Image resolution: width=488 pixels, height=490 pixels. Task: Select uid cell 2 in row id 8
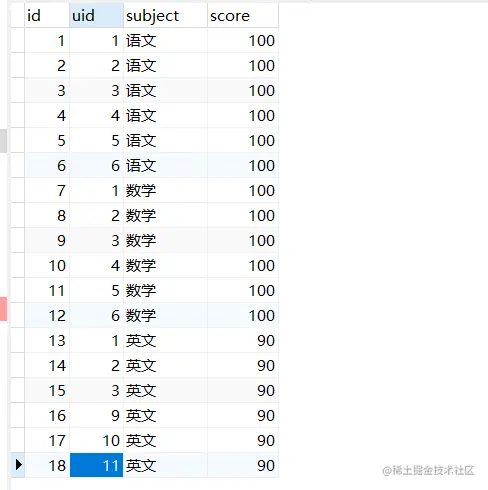(x=96, y=215)
